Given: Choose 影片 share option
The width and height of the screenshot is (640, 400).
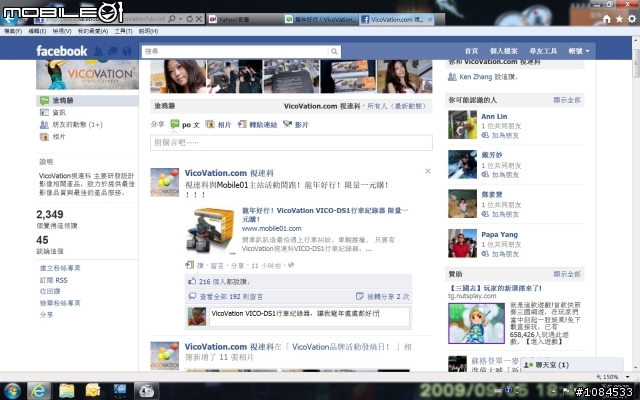Looking at the screenshot, I should (x=296, y=124).
